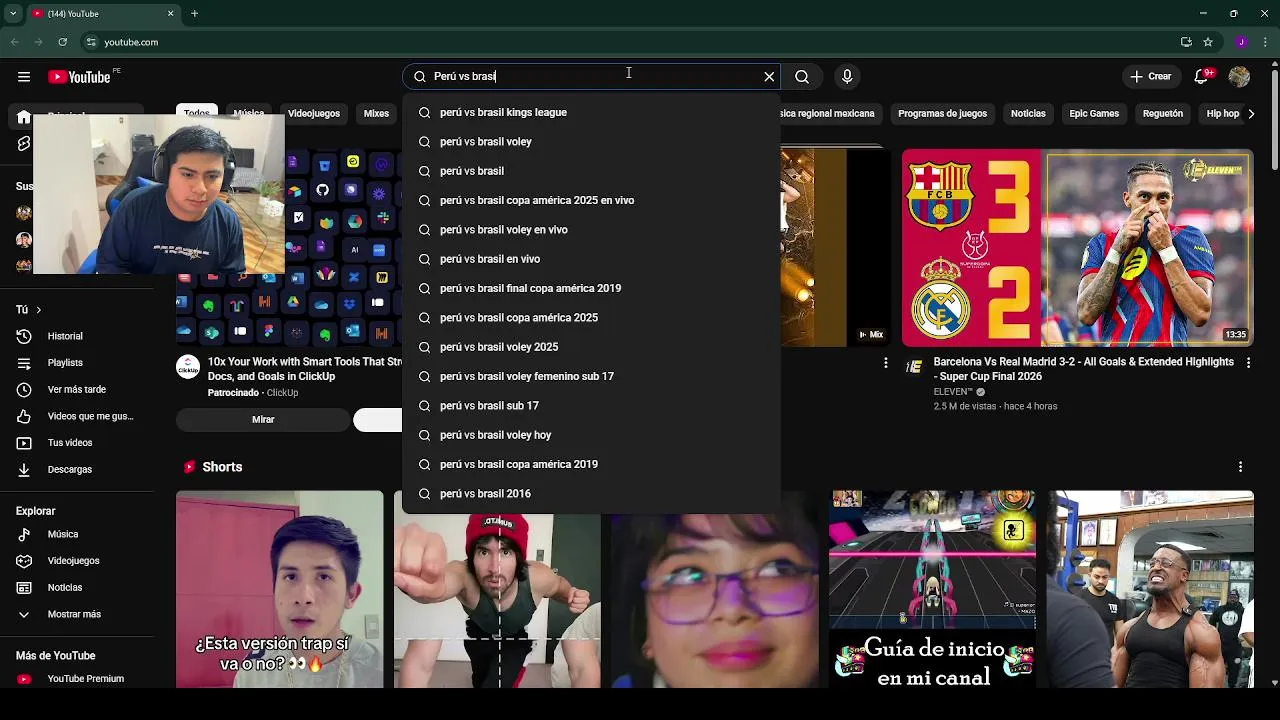The height and width of the screenshot is (720, 1280).
Task: Pick suggestion perú vs brasil voley femenino sub 17
Action: coord(591,377)
